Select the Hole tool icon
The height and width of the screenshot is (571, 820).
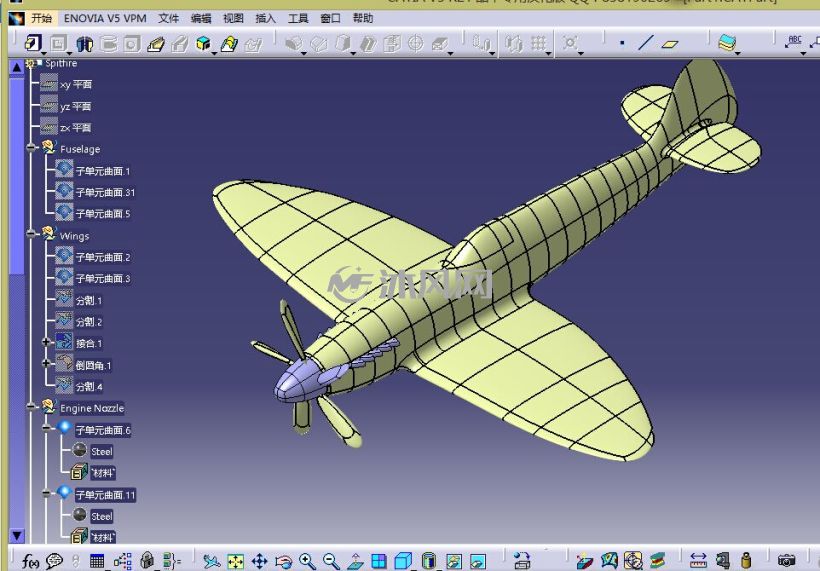(132, 43)
